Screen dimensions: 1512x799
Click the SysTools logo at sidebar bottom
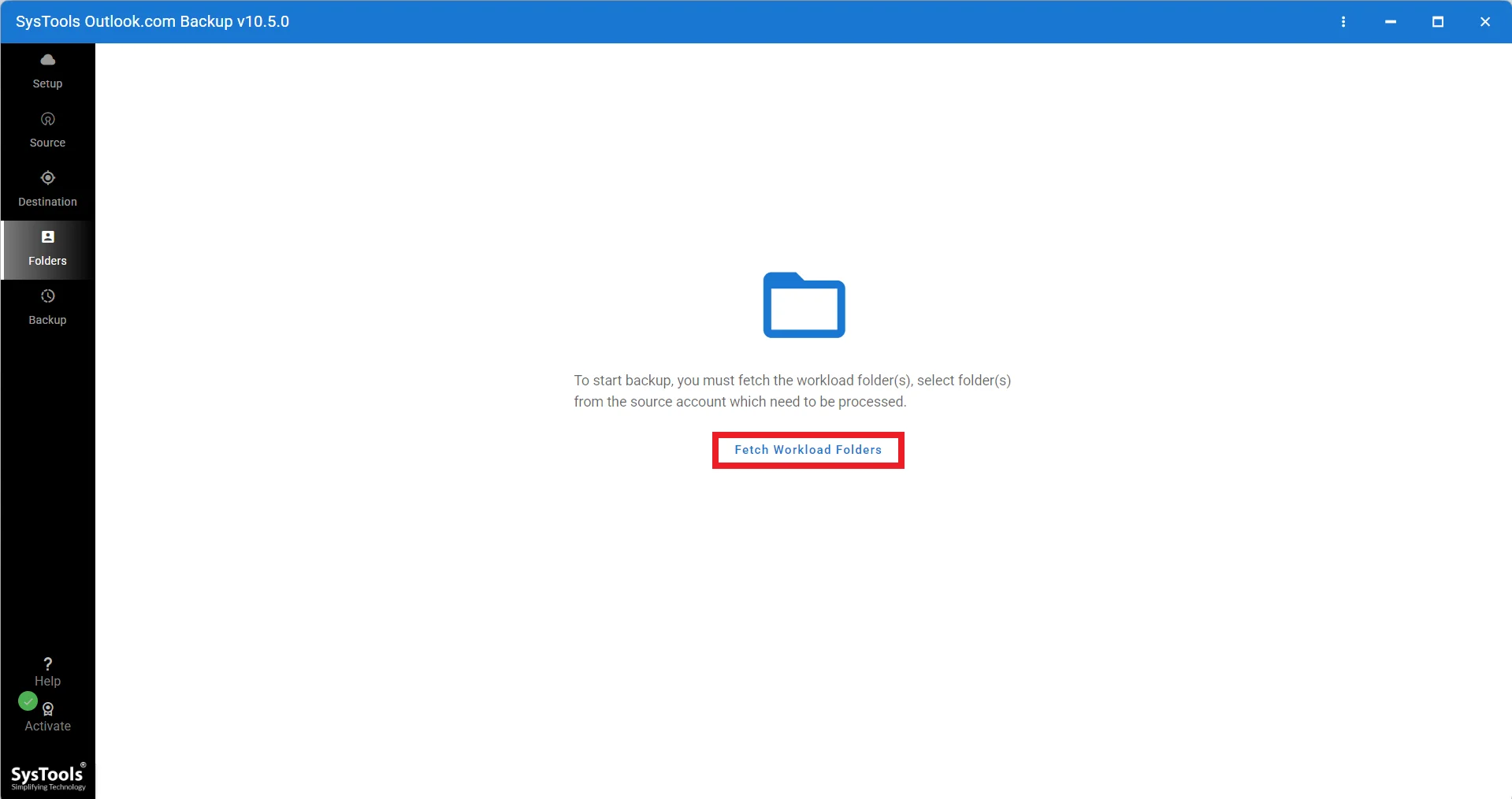click(48, 777)
